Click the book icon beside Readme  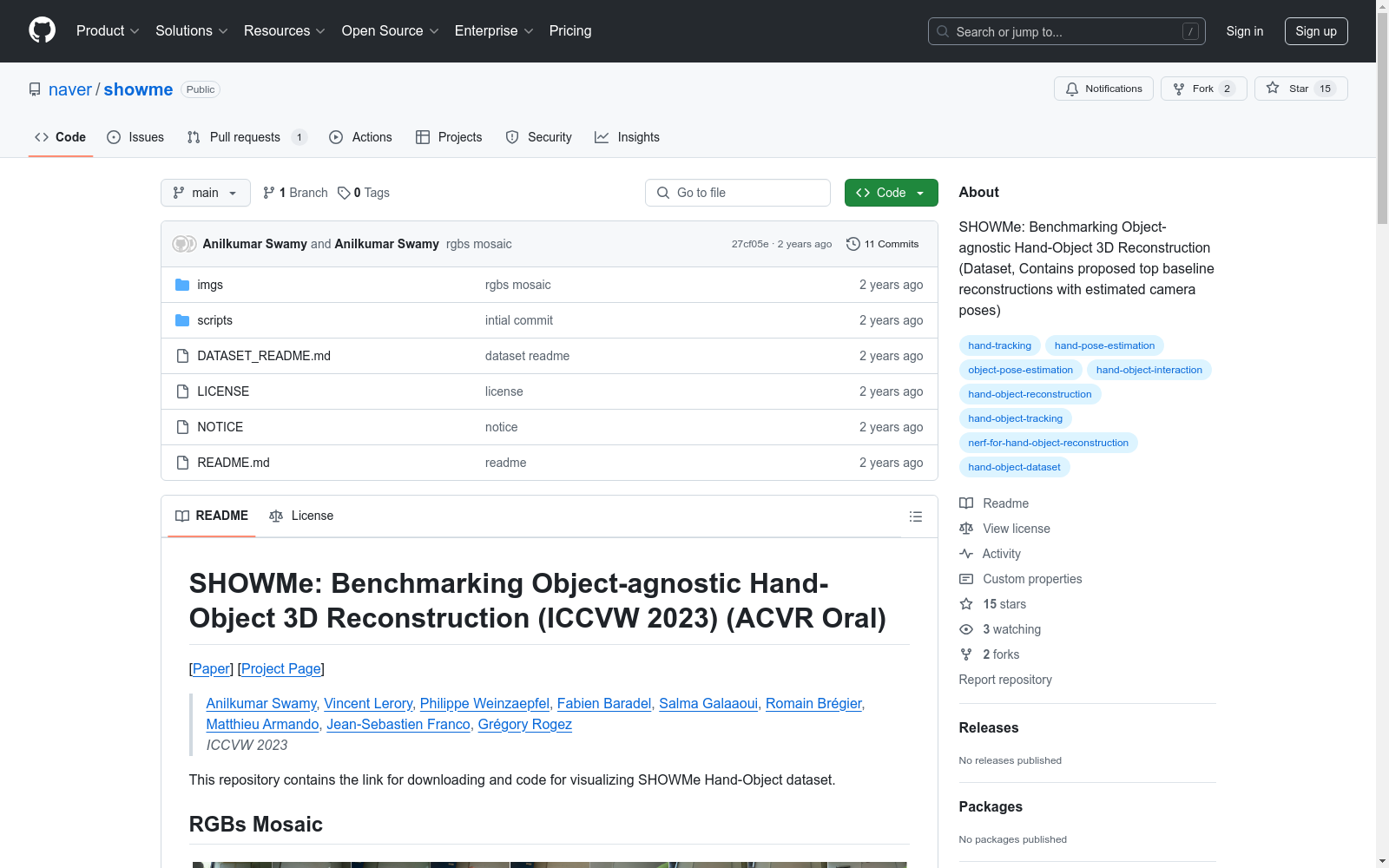[x=966, y=503]
